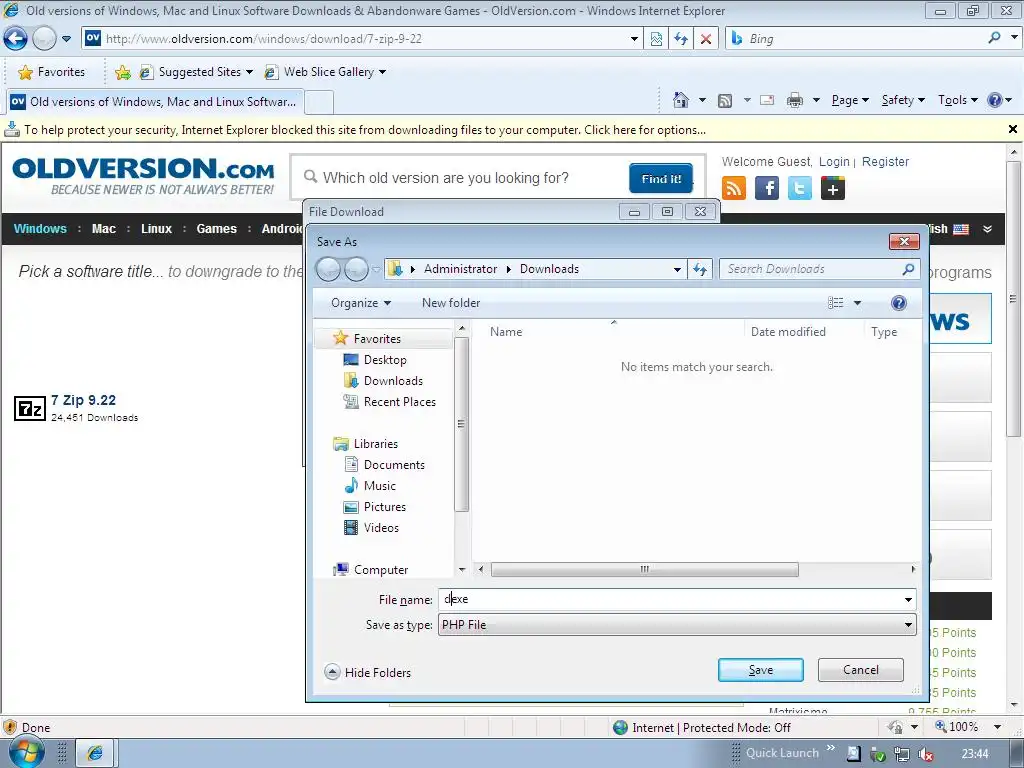Click the 7z logo icon next to 7 Zip 9.22
1024x768 pixels.
pyautogui.click(x=30, y=408)
